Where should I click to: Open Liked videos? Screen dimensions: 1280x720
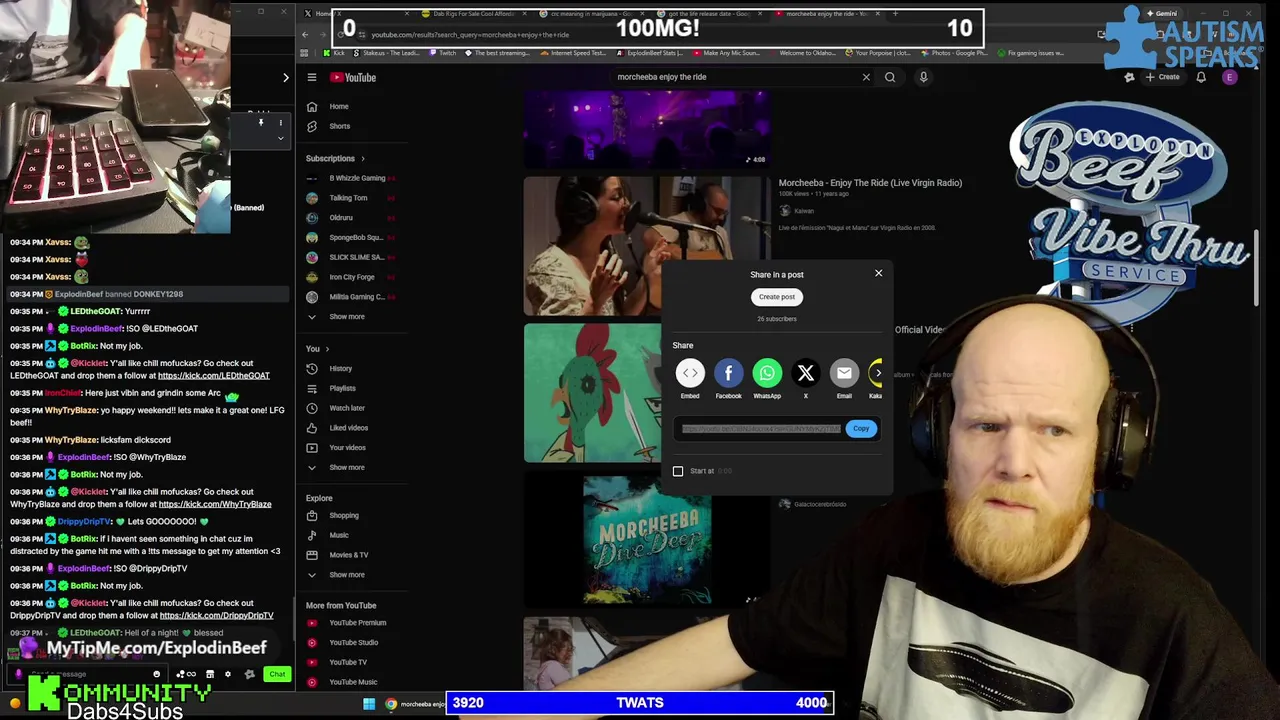[349, 428]
